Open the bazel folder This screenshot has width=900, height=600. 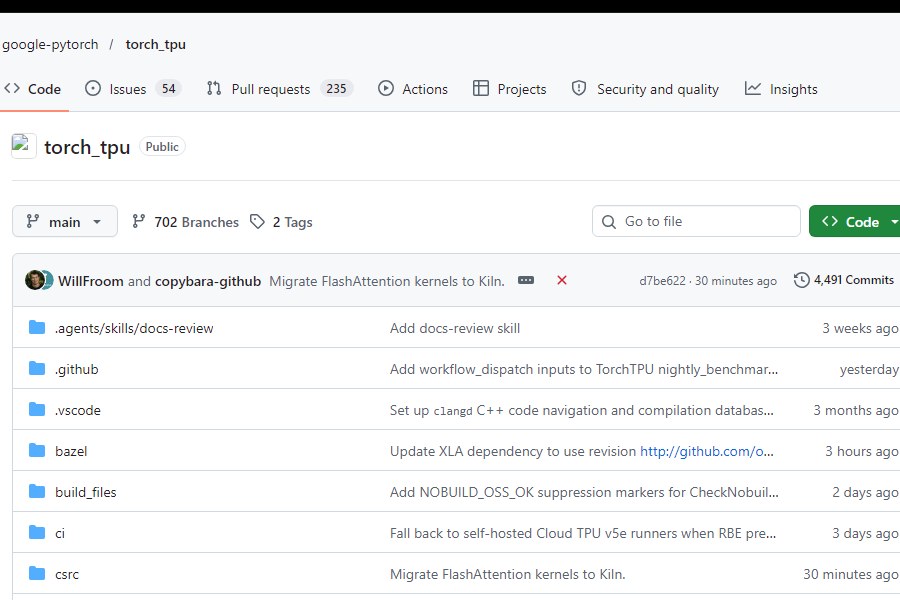coord(71,451)
